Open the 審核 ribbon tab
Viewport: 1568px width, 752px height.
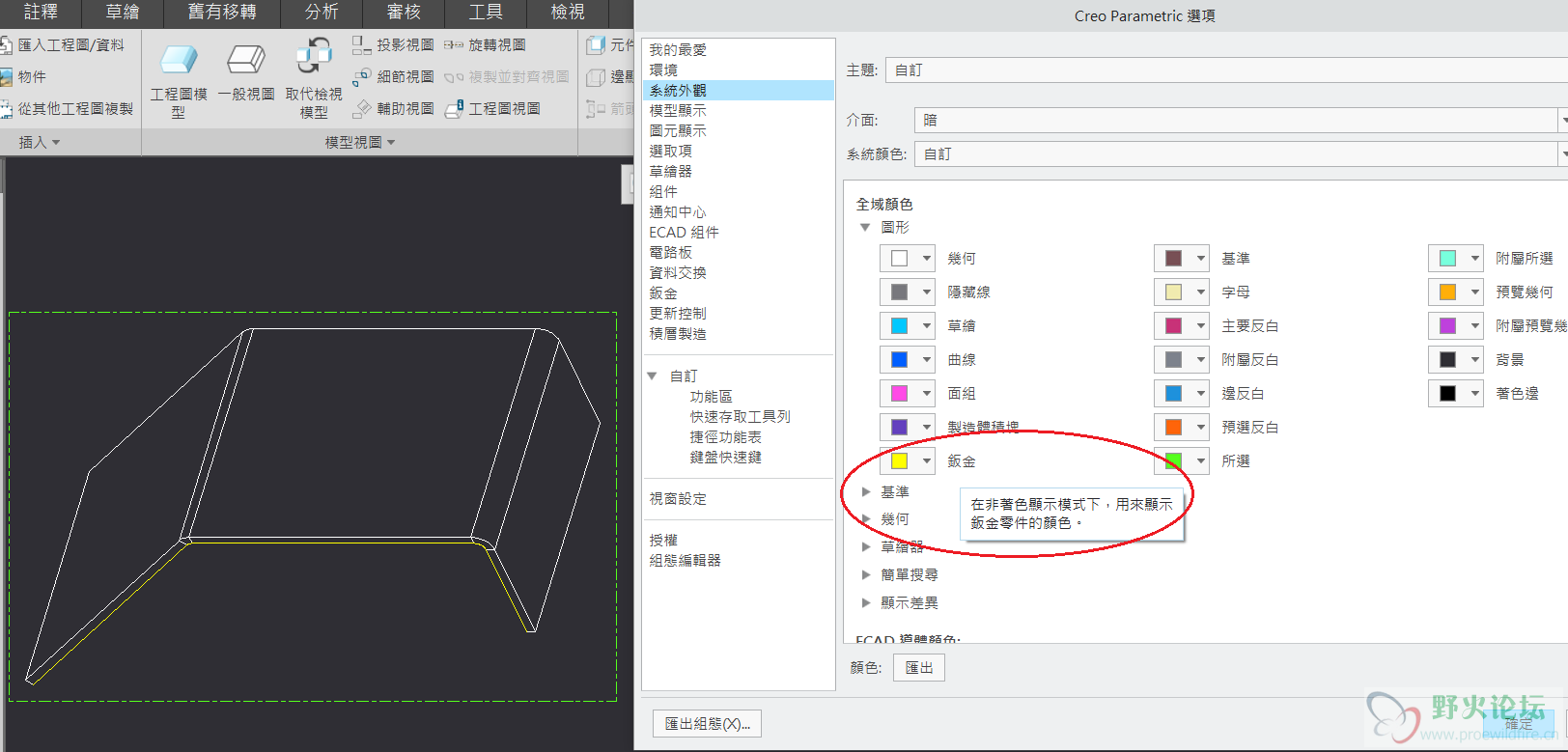[x=404, y=13]
